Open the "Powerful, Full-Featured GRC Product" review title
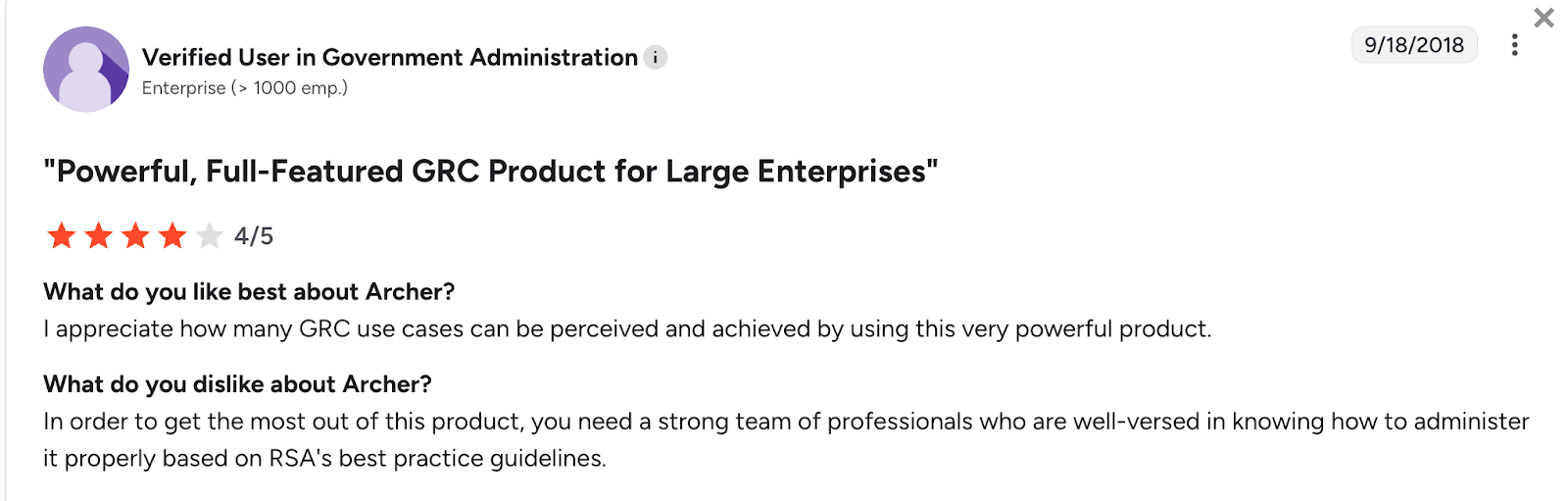1568x501 pixels. click(x=490, y=172)
